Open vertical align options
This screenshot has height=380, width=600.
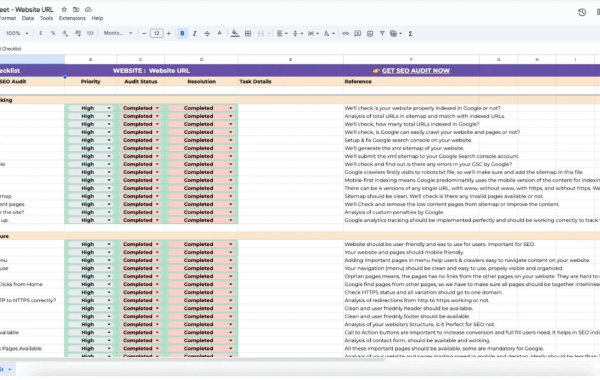297,33
